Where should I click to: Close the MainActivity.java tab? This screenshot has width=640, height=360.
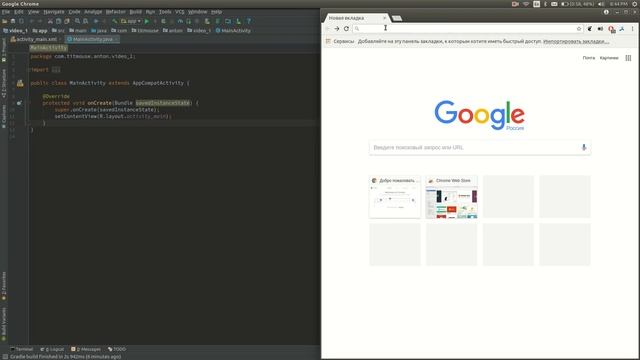(116, 39)
